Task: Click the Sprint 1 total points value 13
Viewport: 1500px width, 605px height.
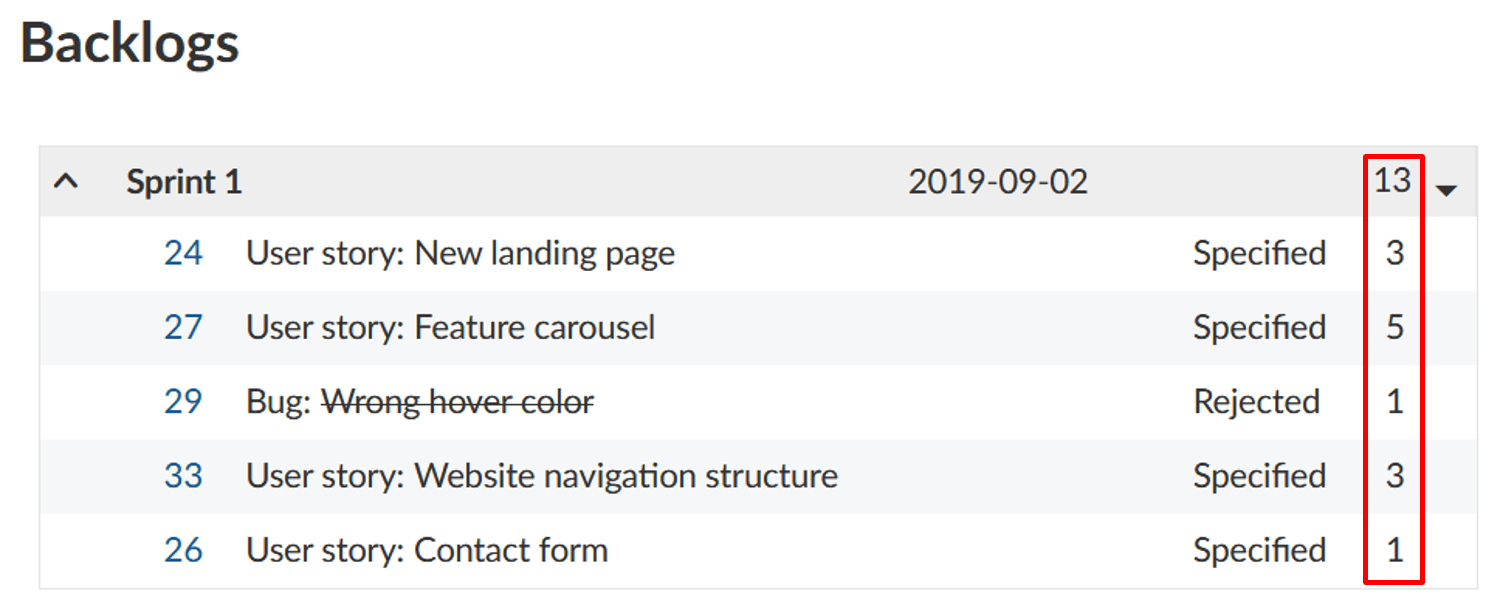Action: pos(1394,182)
